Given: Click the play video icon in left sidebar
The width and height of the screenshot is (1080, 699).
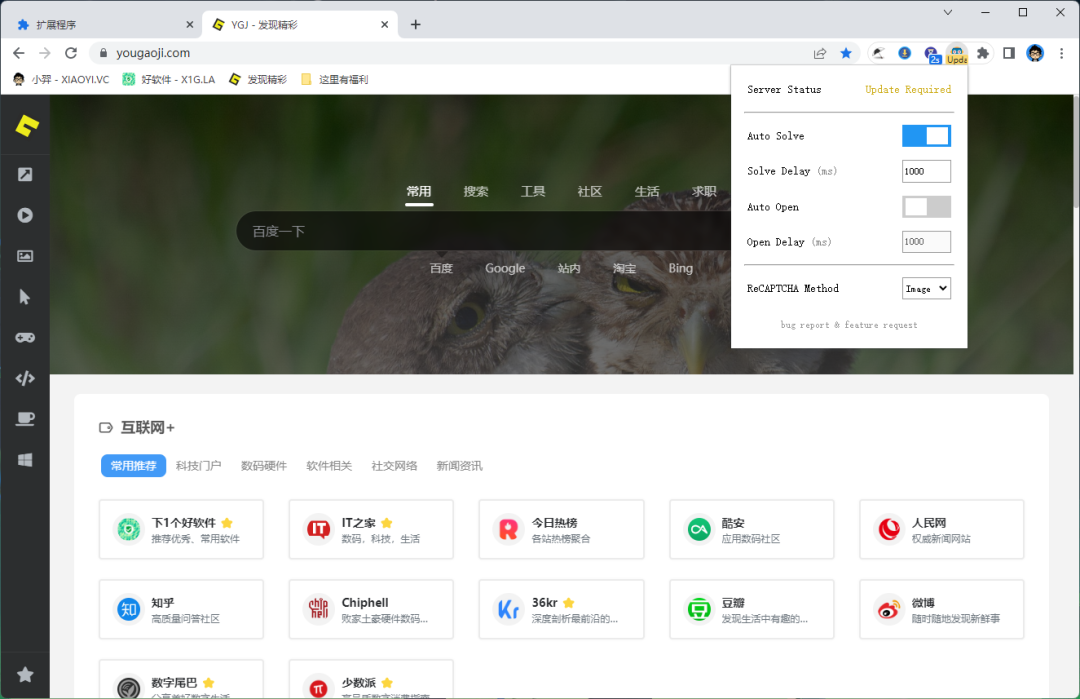Looking at the screenshot, I should [x=25, y=215].
